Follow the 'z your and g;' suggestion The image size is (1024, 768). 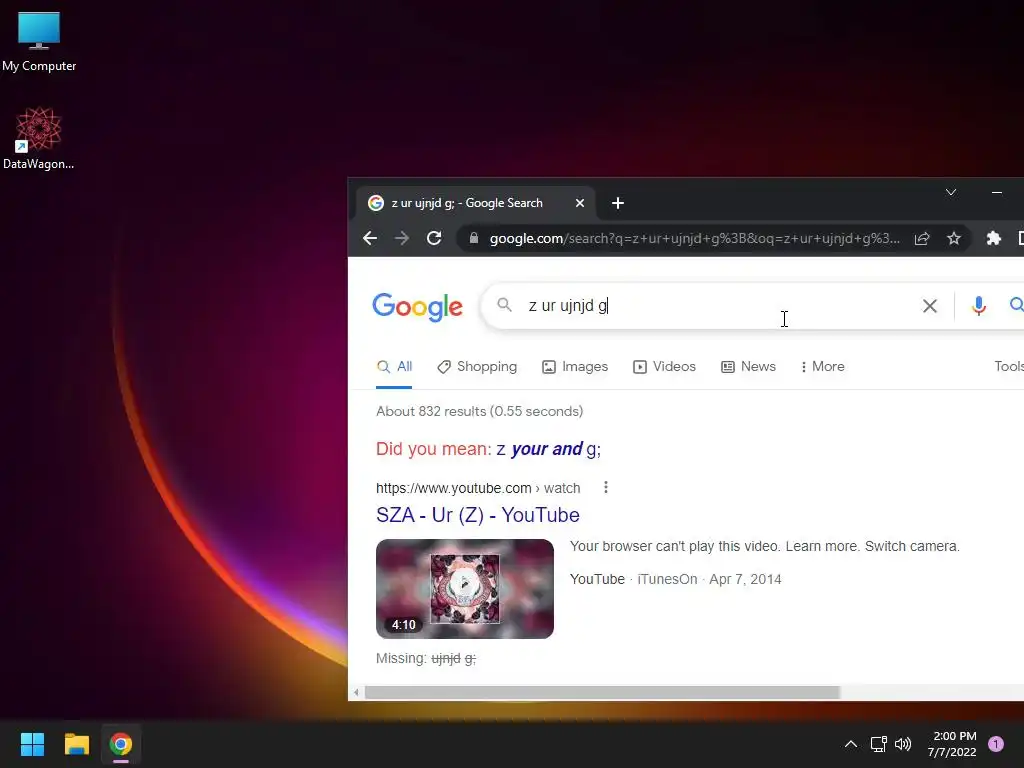pyautogui.click(x=549, y=449)
